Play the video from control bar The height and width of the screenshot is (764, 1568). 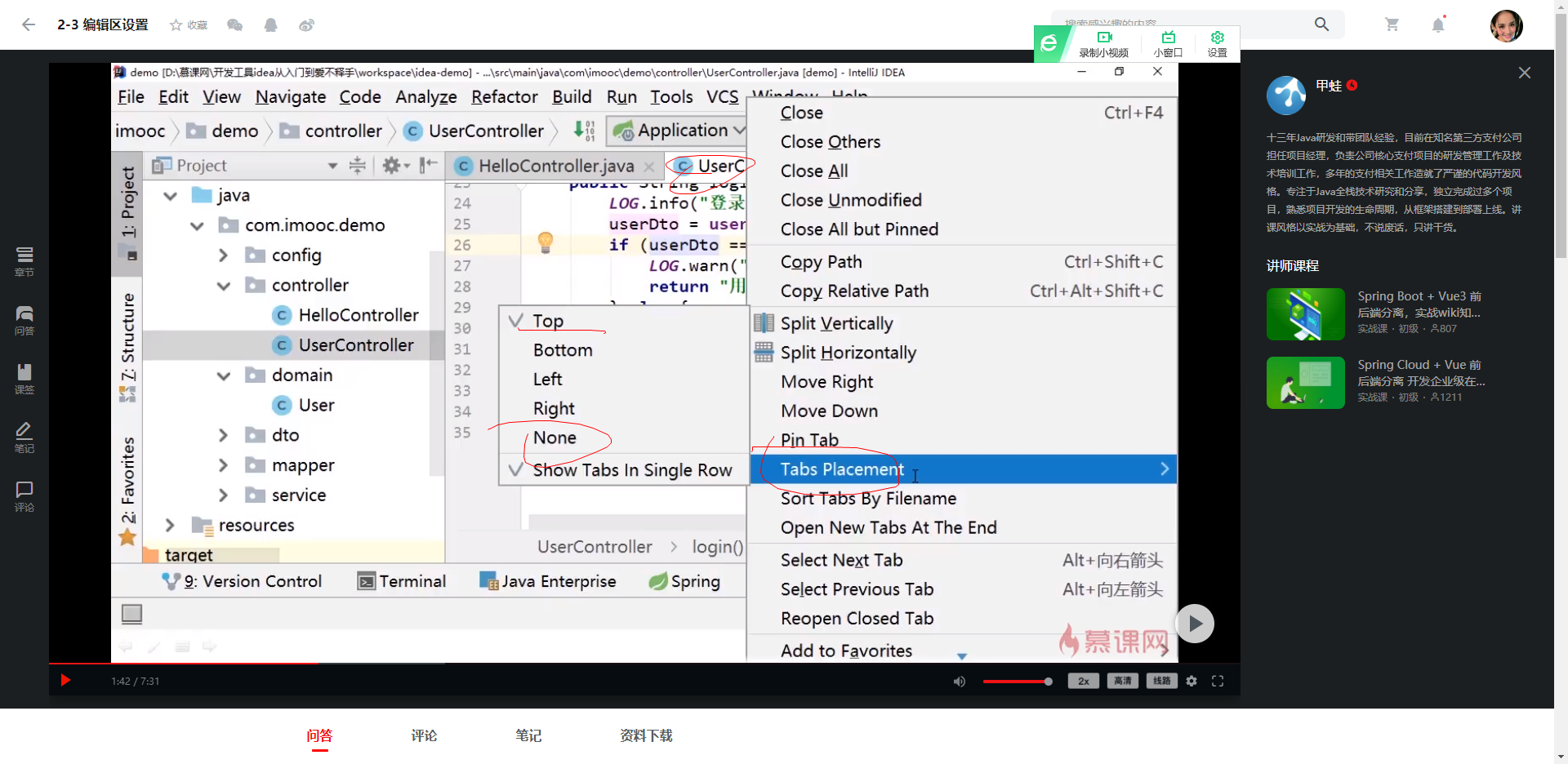(x=65, y=681)
